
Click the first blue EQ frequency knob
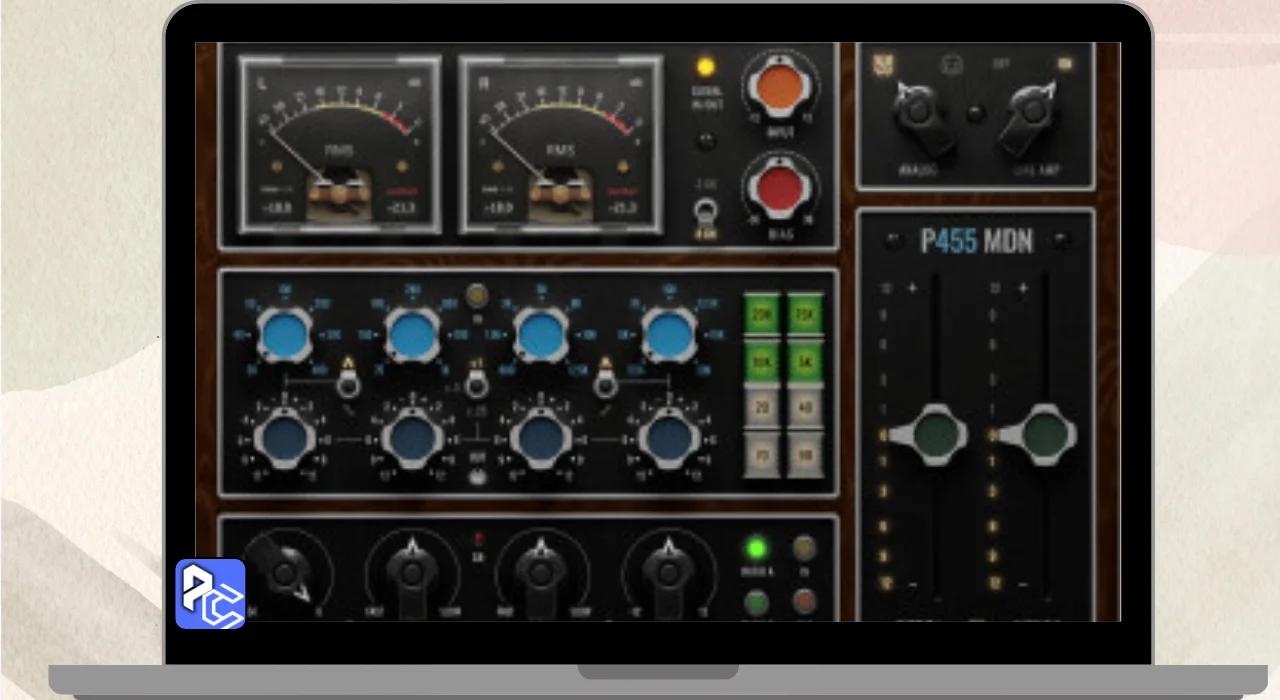point(285,335)
